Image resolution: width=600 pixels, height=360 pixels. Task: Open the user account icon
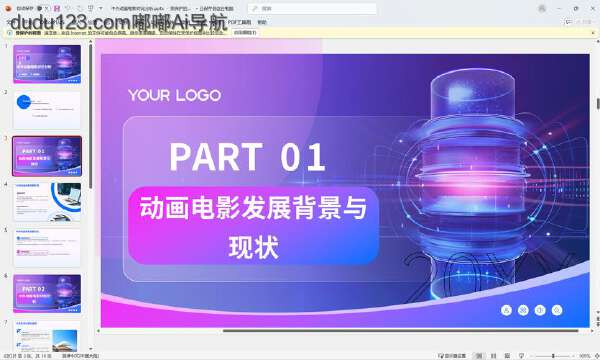pos(542,8)
